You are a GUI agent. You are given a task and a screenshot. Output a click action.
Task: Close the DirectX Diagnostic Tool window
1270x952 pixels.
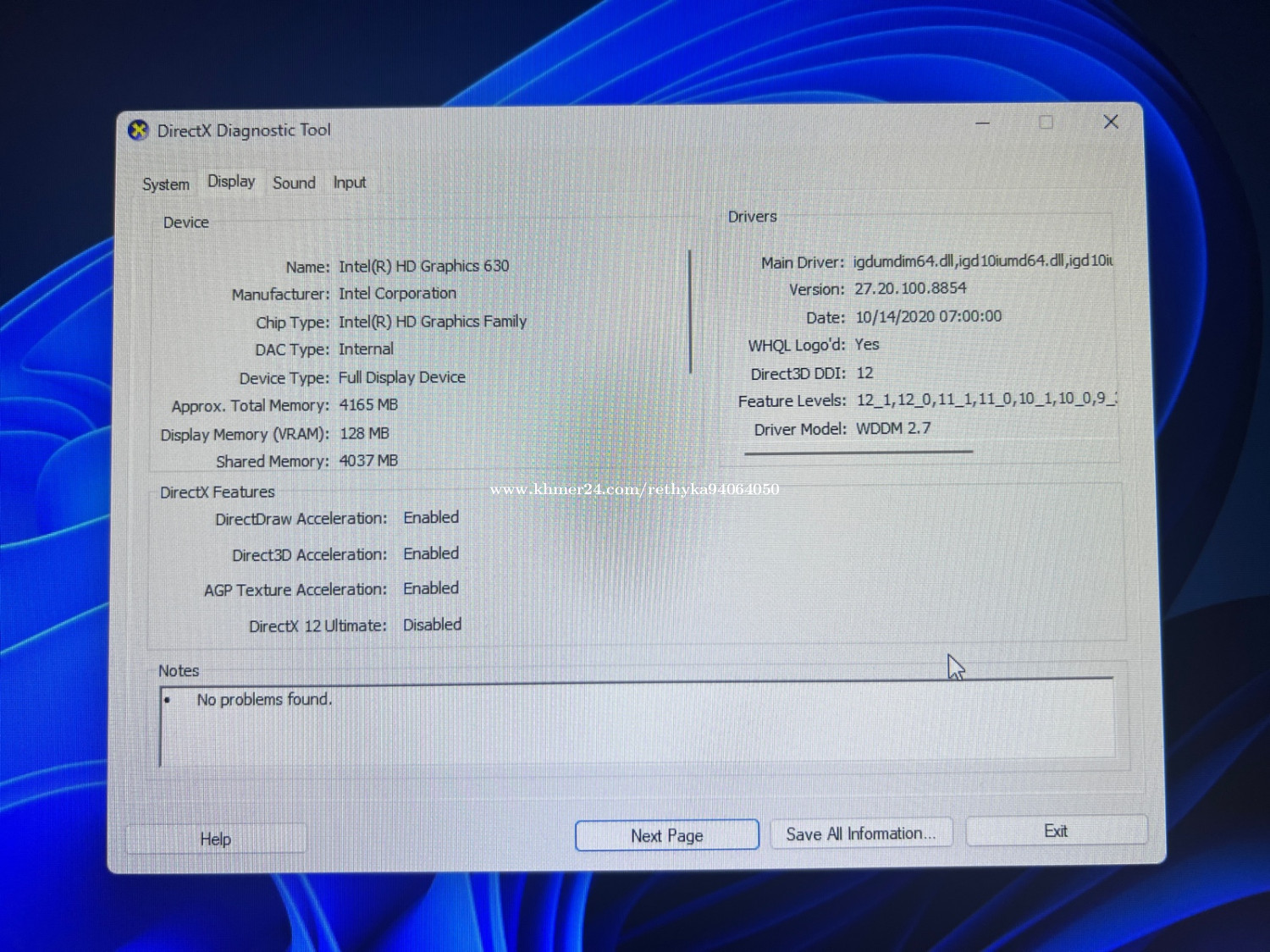pyautogui.click(x=1111, y=122)
